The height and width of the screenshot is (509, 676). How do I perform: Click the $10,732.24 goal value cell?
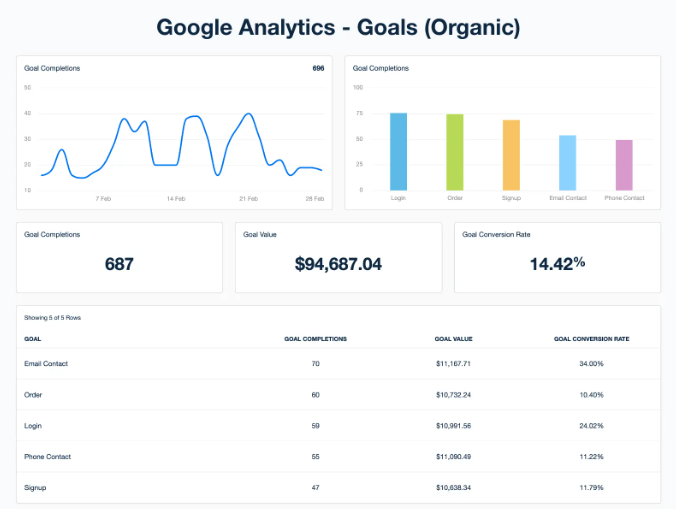click(454, 395)
